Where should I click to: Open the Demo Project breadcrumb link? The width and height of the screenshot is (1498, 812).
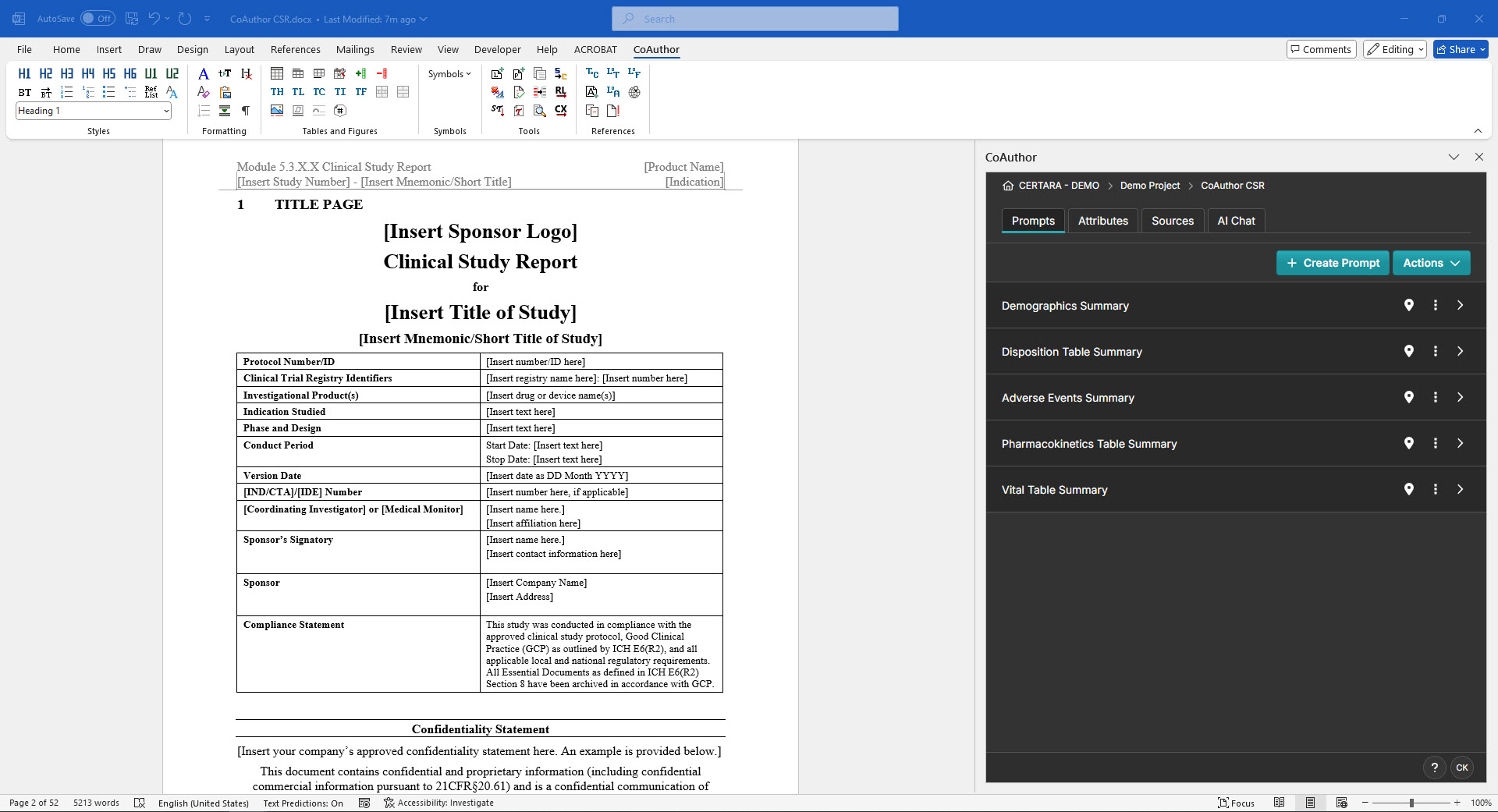coord(1148,185)
